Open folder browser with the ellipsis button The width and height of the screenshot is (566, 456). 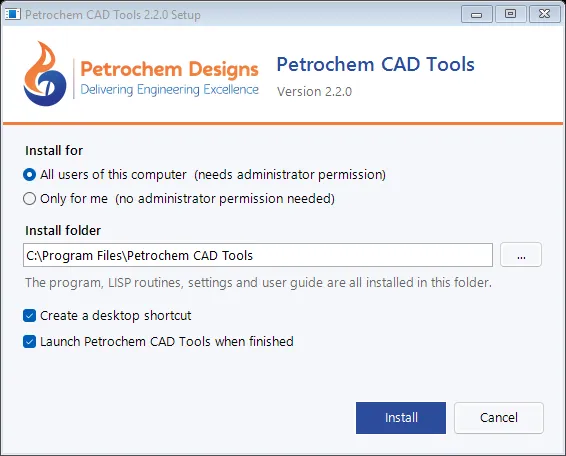pyautogui.click(x=521, y=255)
